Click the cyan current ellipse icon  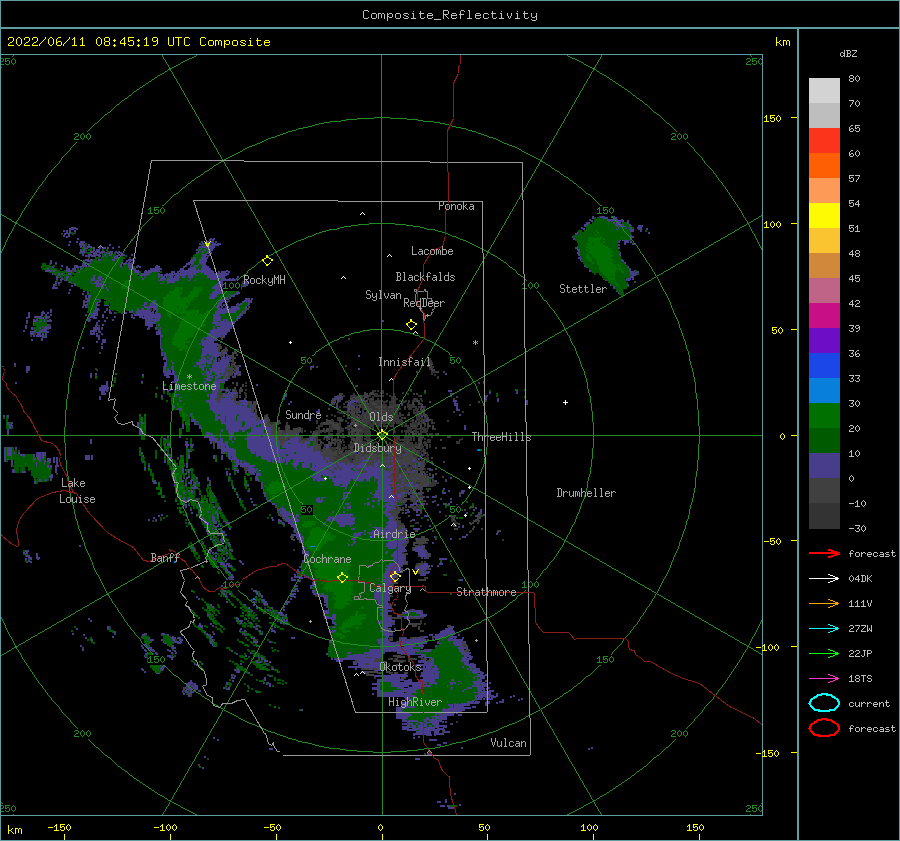tap(824, 703)
